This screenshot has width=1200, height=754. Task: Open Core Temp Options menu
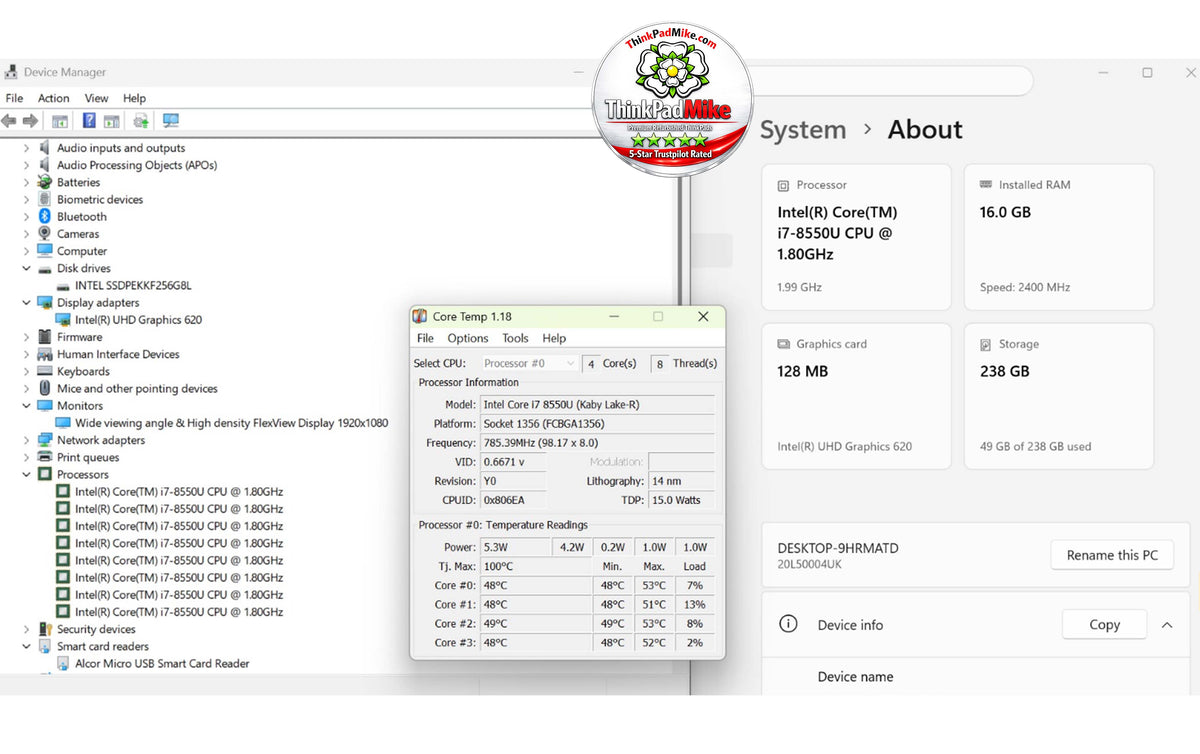(468, 338)
